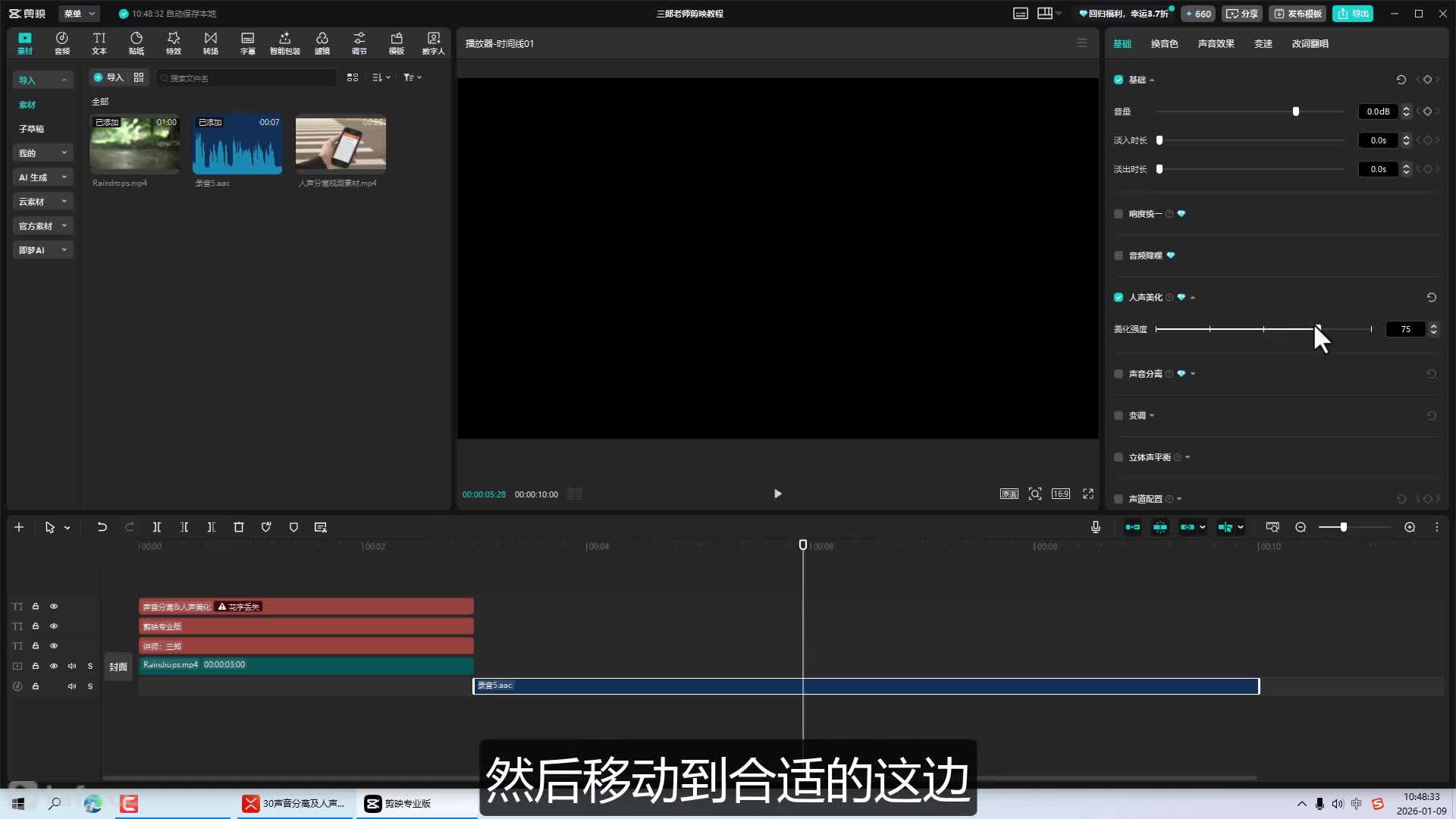Screen dimensions: 1456x819
Task: Enable the 声音分离 checkbox
Action: 1119,374
